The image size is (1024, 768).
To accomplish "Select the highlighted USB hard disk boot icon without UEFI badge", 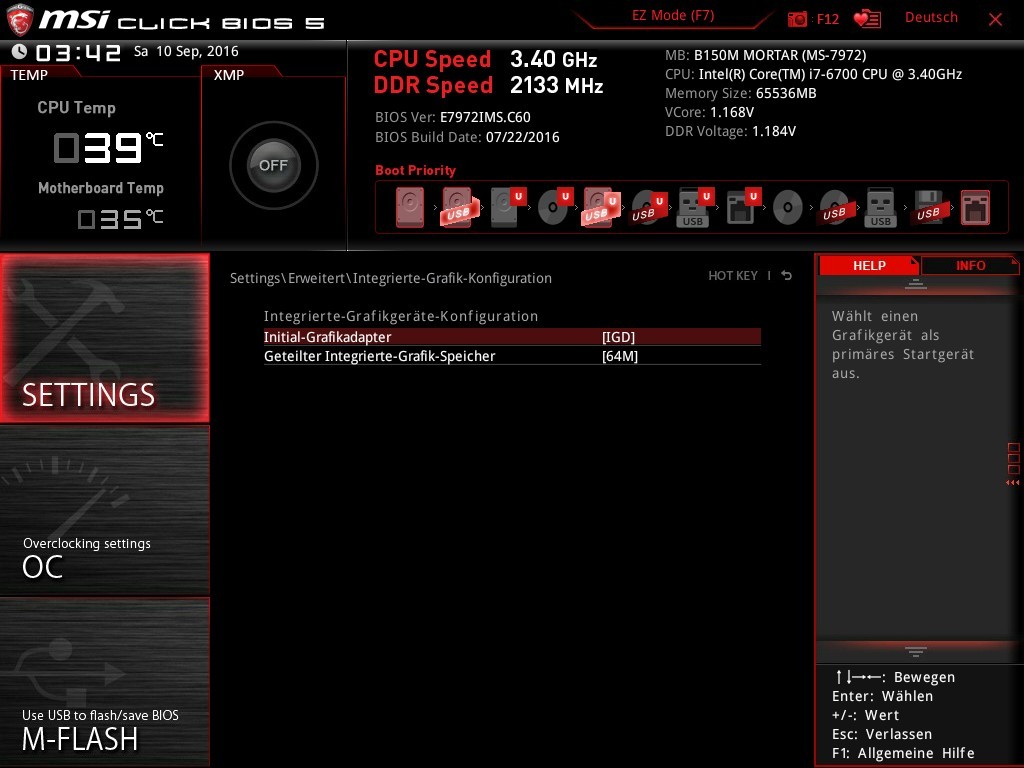I will 459,208.
